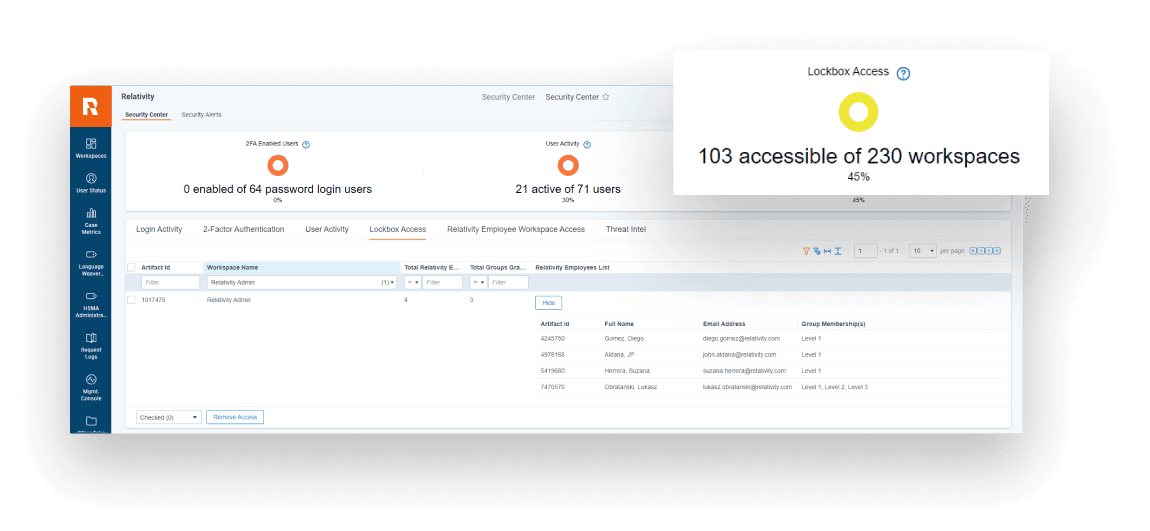
Task: Toggle the orange filter icon
Action: click(x=806, y=251)
